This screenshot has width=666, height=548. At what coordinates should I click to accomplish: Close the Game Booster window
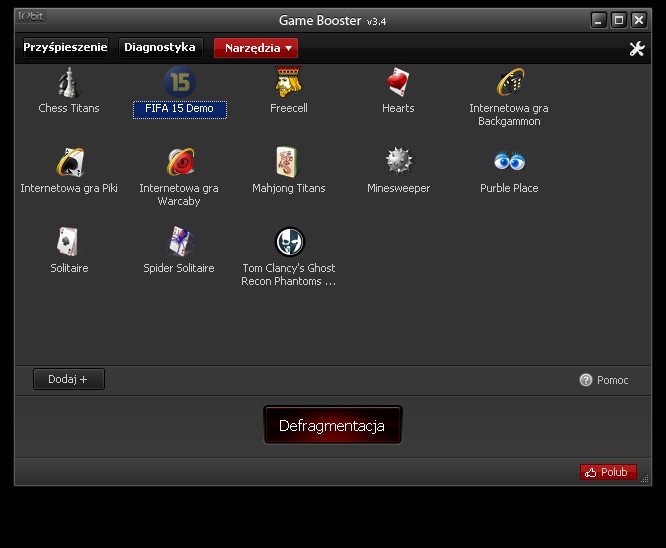(x=639, y=20)
